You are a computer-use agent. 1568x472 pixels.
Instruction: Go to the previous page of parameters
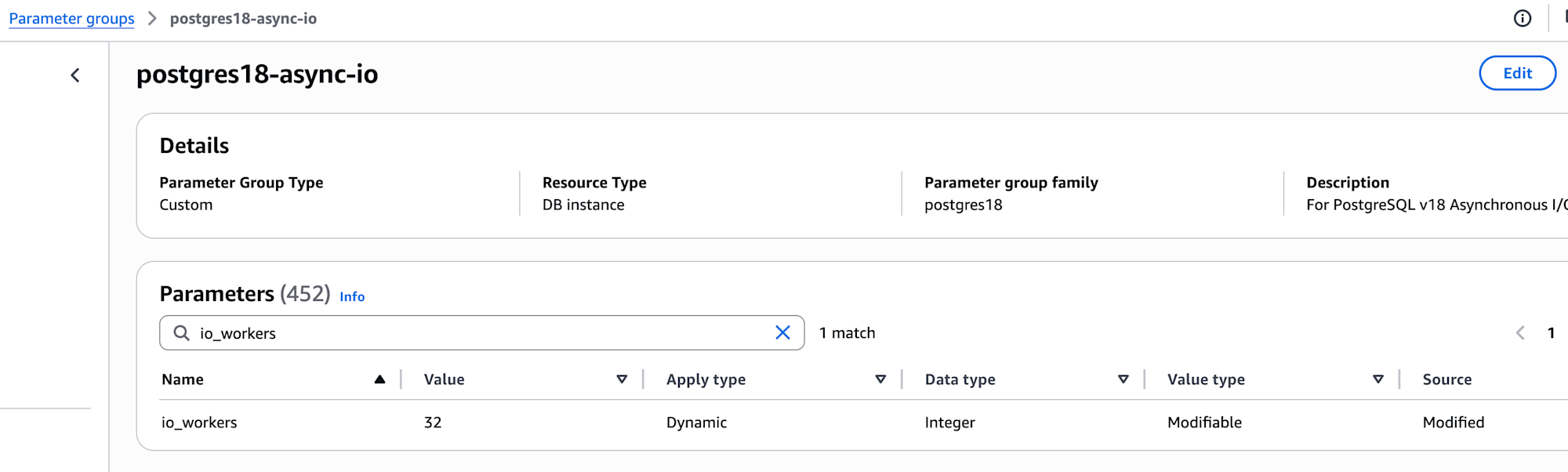[1520, 333]
